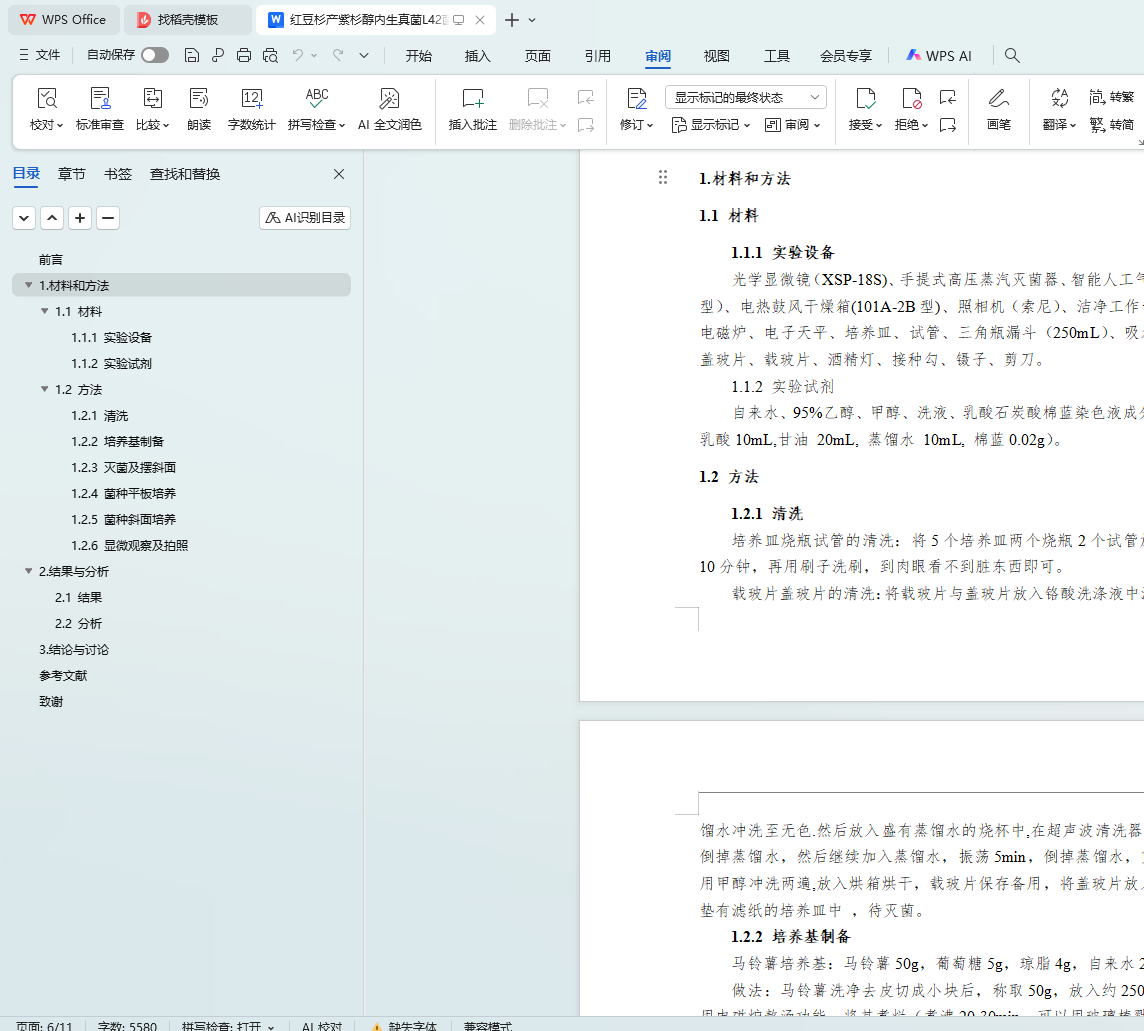Click the insert comment (插入批注) icon
The height and width of the screenshot is (1031, 1144).
[472, 99]
